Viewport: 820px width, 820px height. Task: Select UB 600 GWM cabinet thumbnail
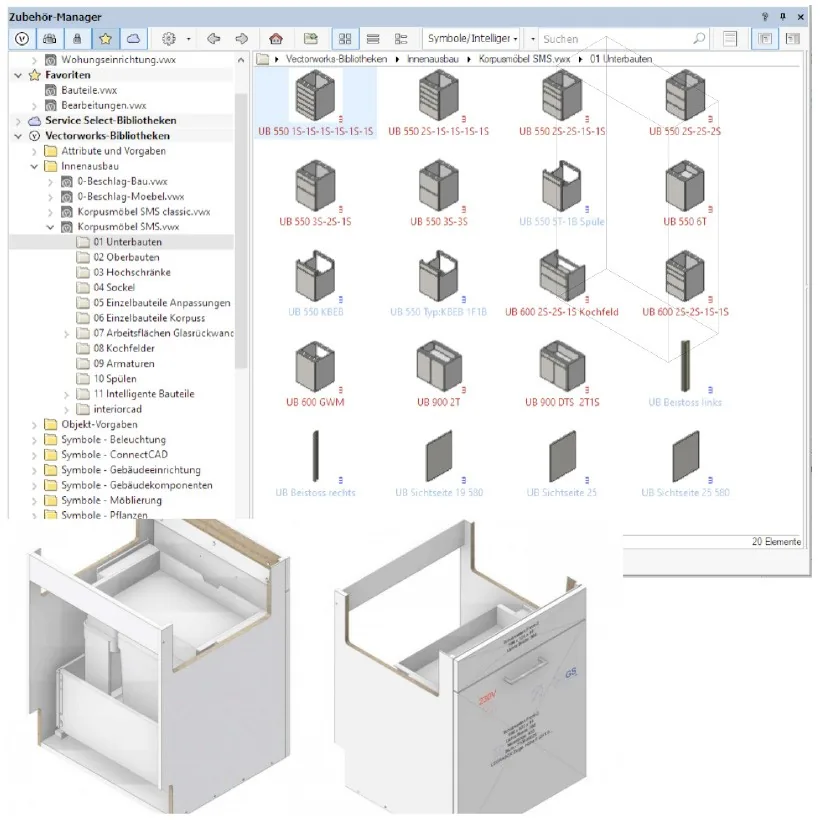315,374
